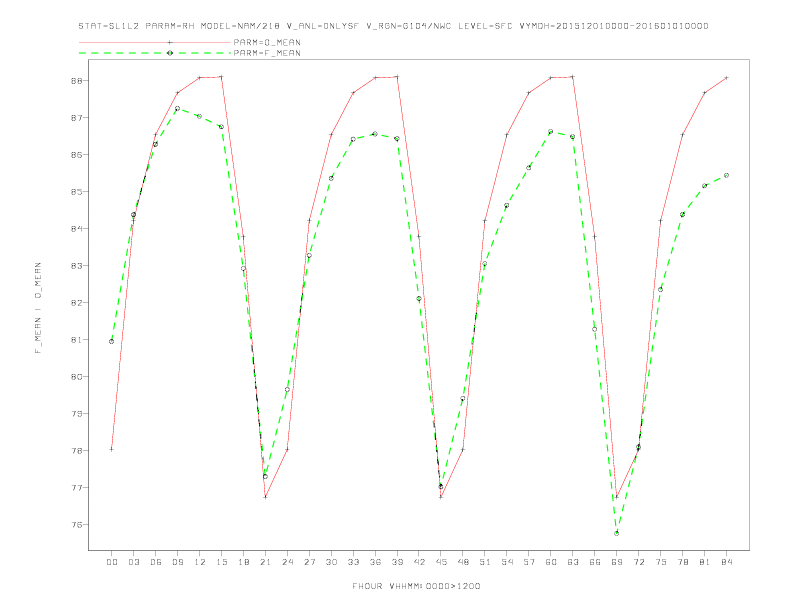Click the x-axis tick label 84
This screenshot has width=792, height=612.
pos(727,562)
